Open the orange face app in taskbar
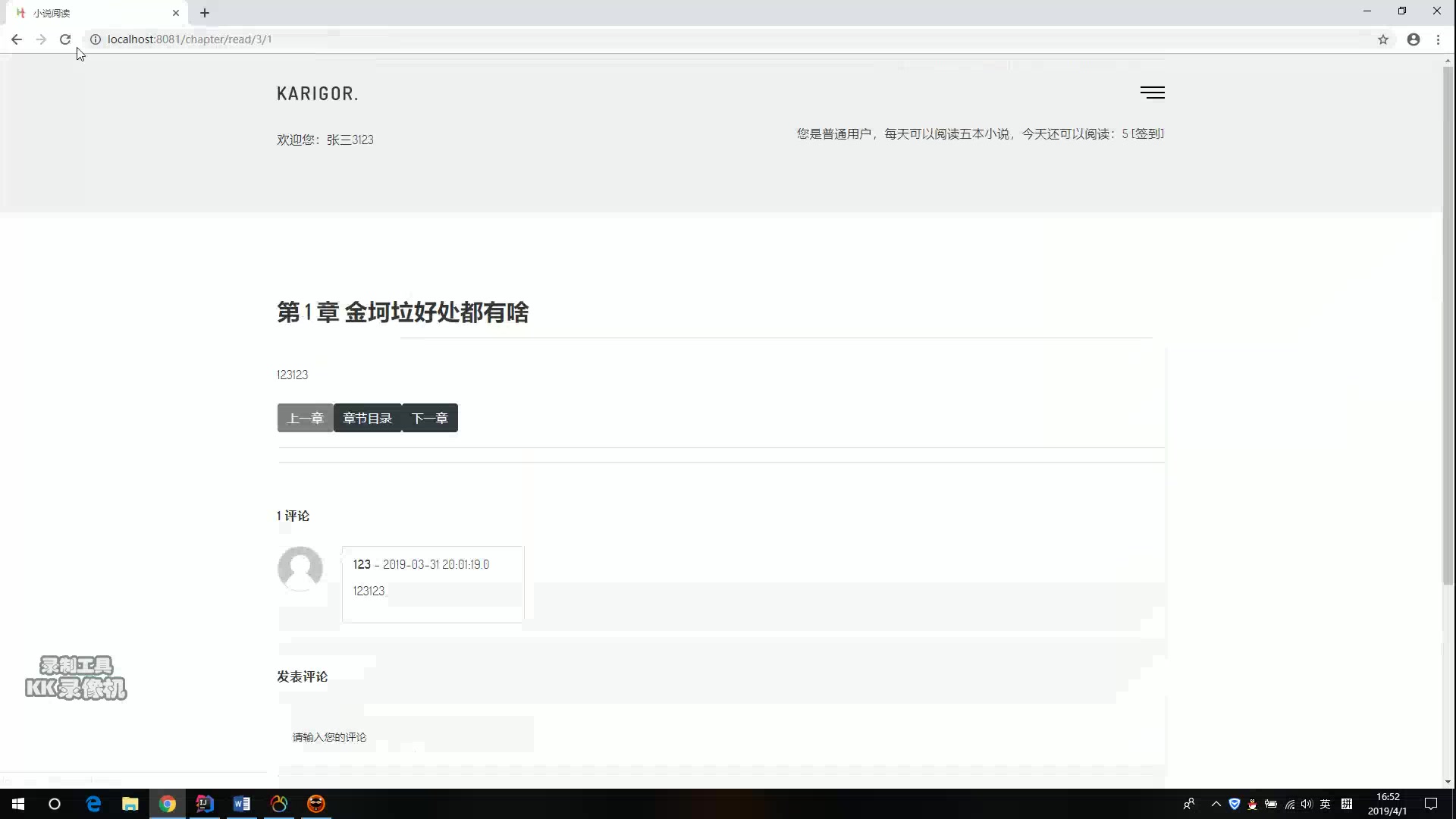Viewport: 1456px width, 819px height. (x=316, y=804)
